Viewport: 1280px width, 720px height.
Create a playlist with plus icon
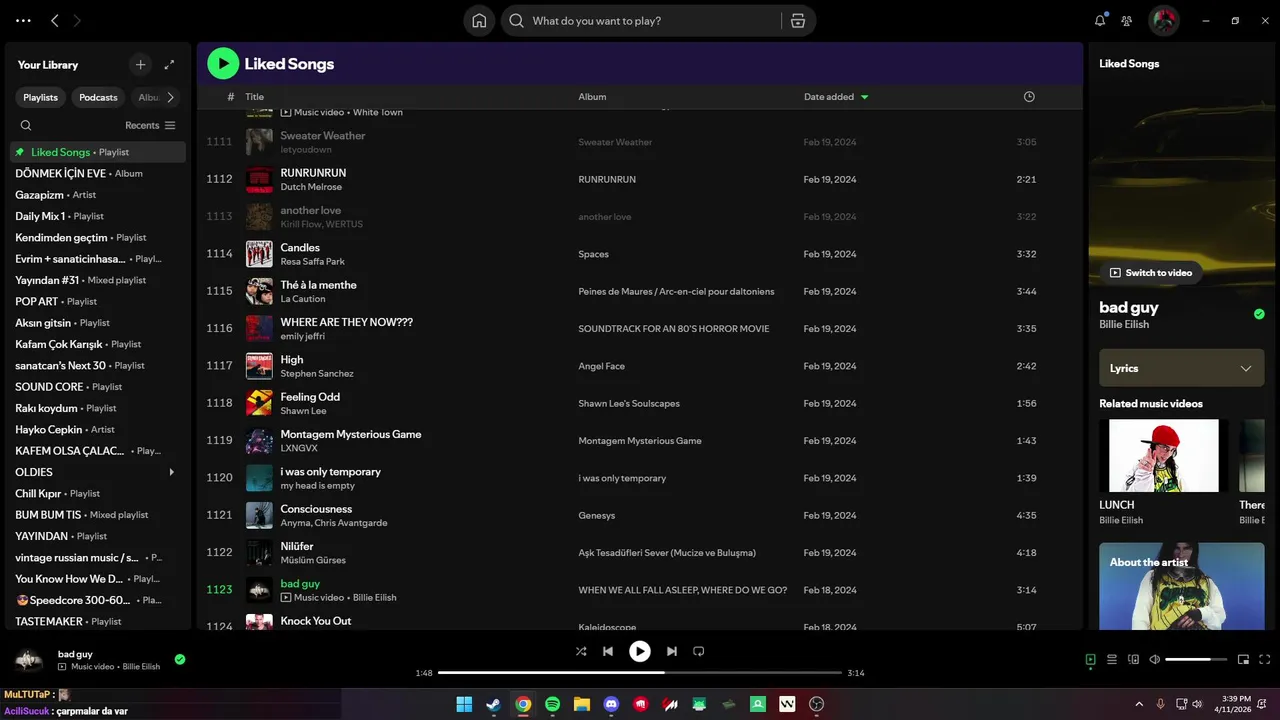(140, 65)
